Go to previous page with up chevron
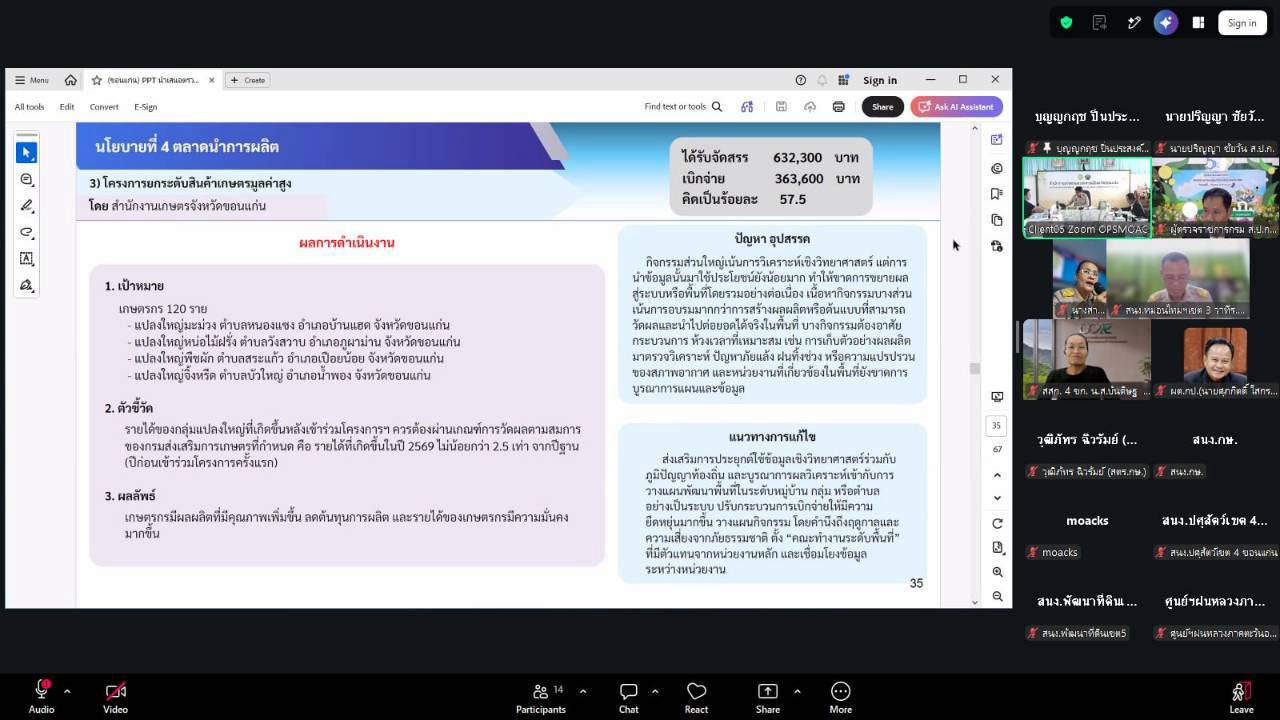Viewport: 1280px width, 720px height. tap(997, 474)
